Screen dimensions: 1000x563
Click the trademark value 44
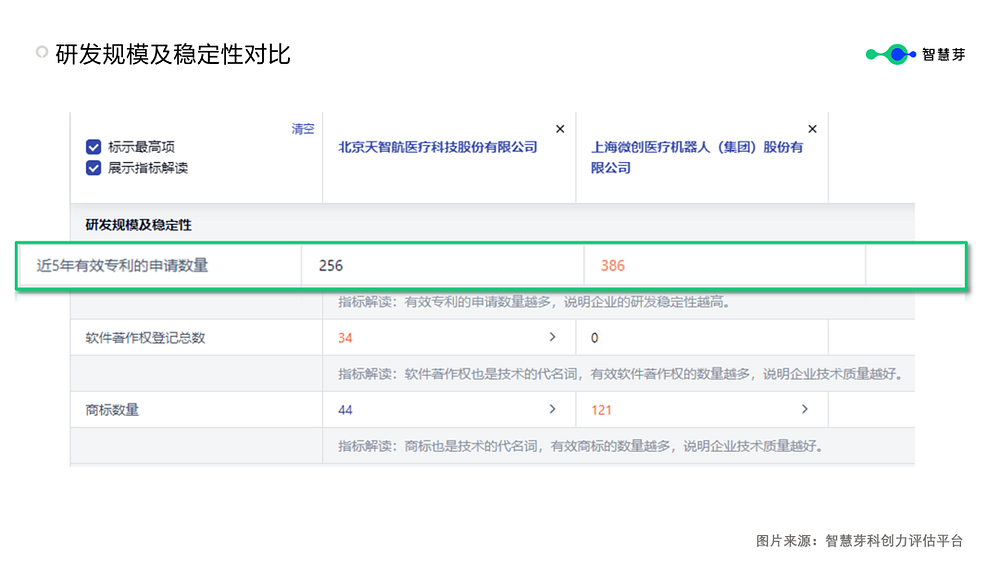[345, 410]
